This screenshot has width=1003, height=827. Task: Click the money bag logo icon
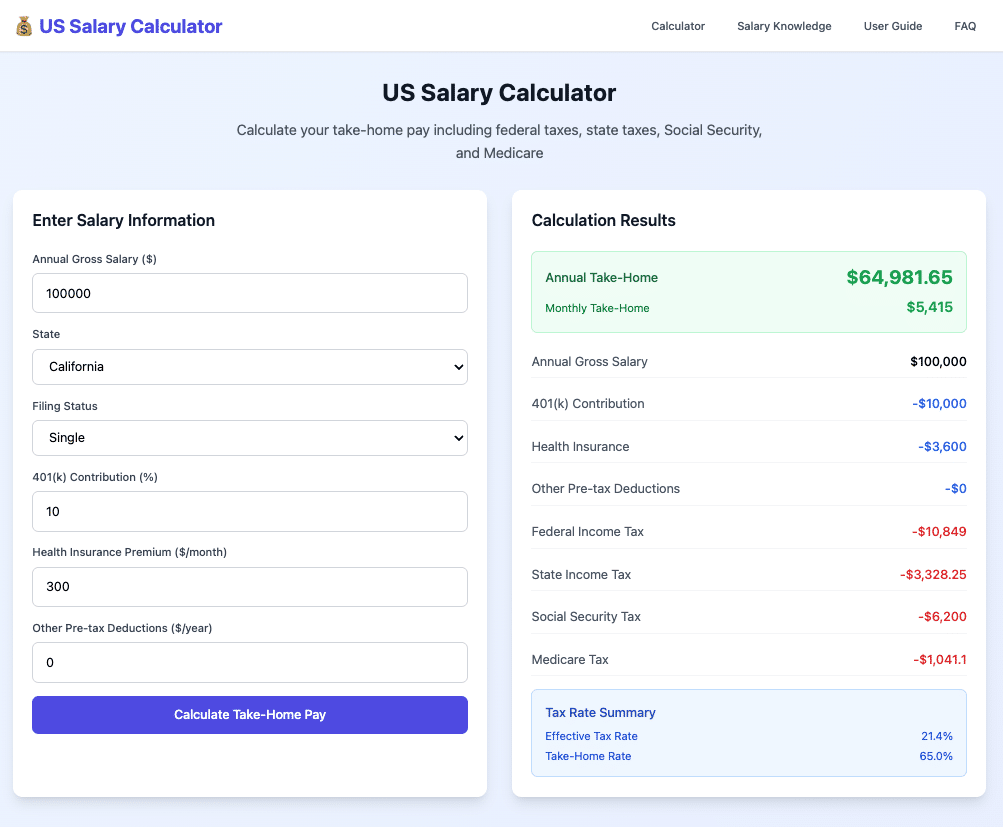pos(23,25)
